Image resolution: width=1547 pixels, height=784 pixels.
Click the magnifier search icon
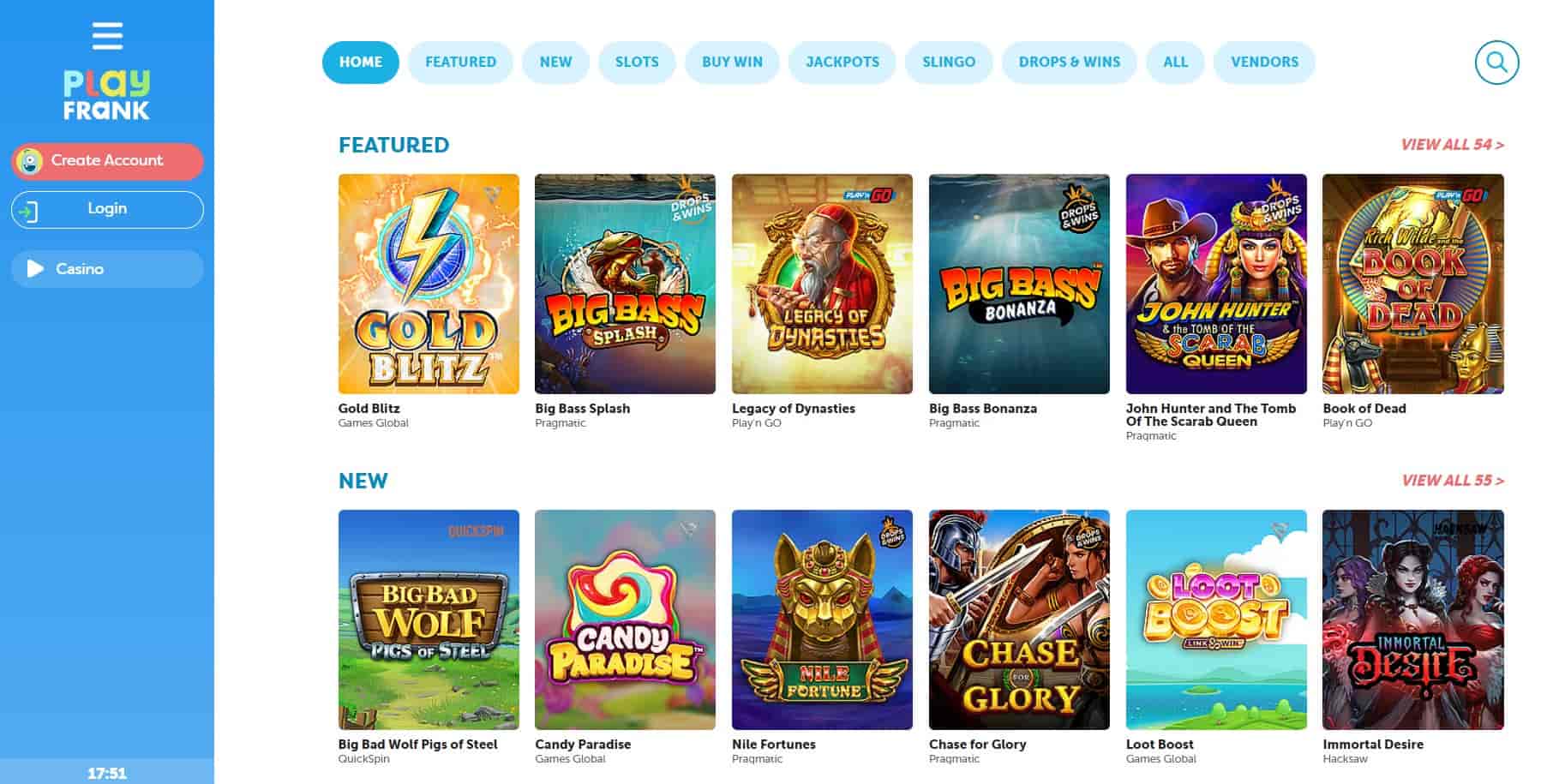(x=1496, y=63)
